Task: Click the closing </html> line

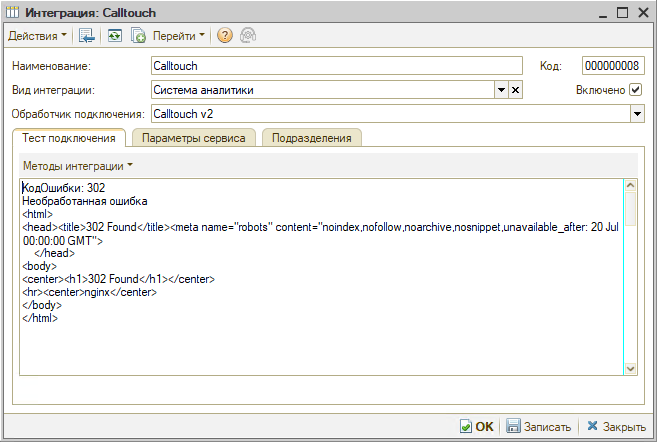Action: [40, 318]
